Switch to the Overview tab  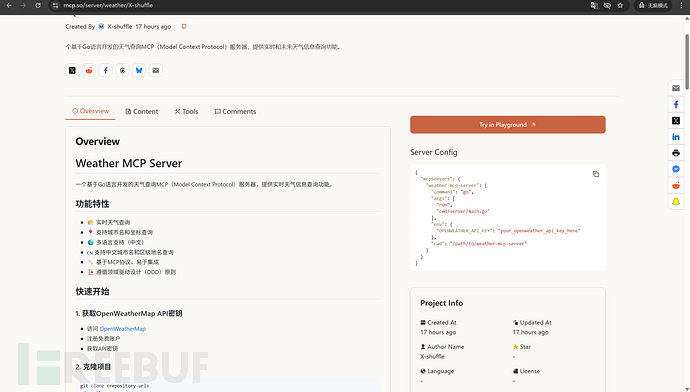pos(91,111)
